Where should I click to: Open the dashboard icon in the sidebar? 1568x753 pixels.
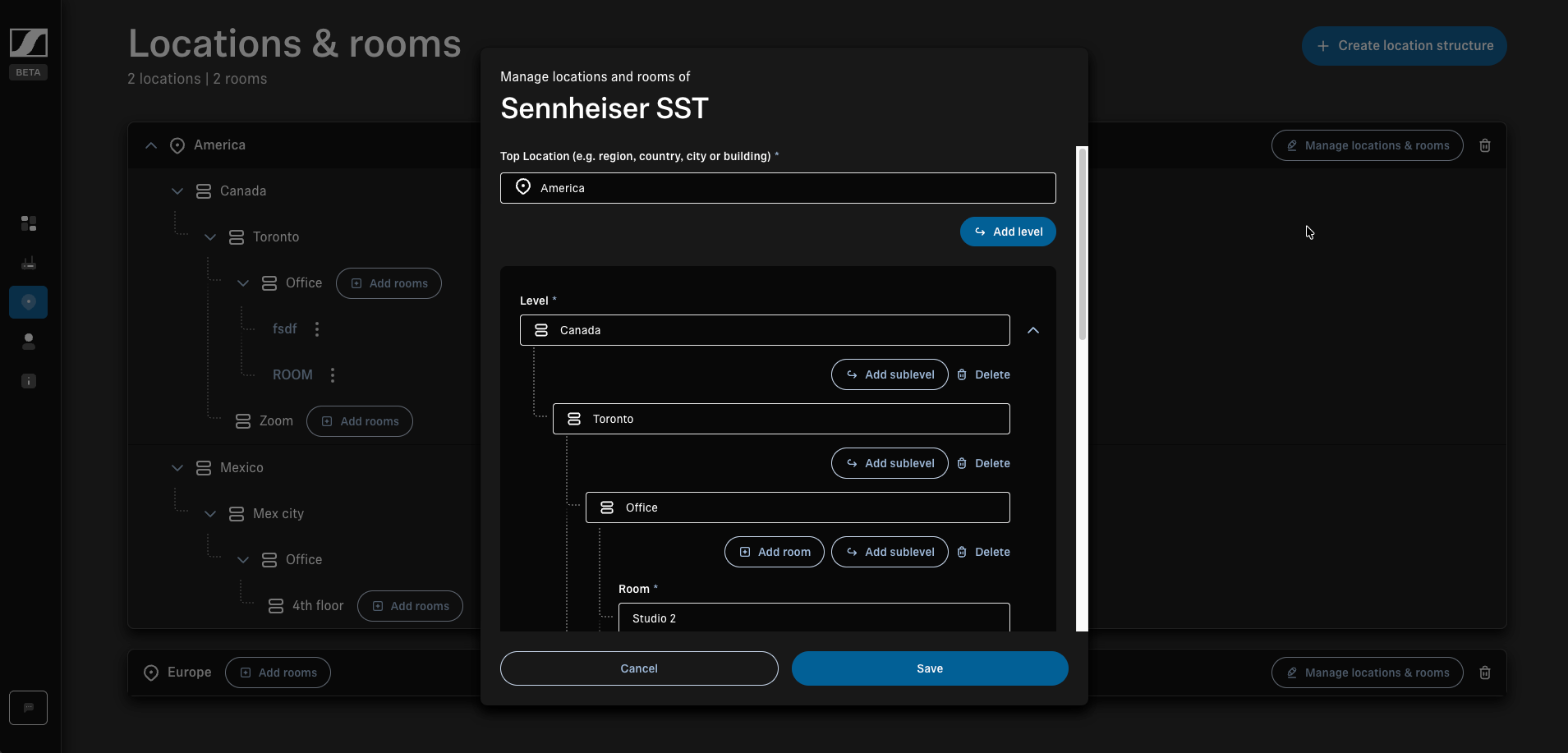pos(28,223)
